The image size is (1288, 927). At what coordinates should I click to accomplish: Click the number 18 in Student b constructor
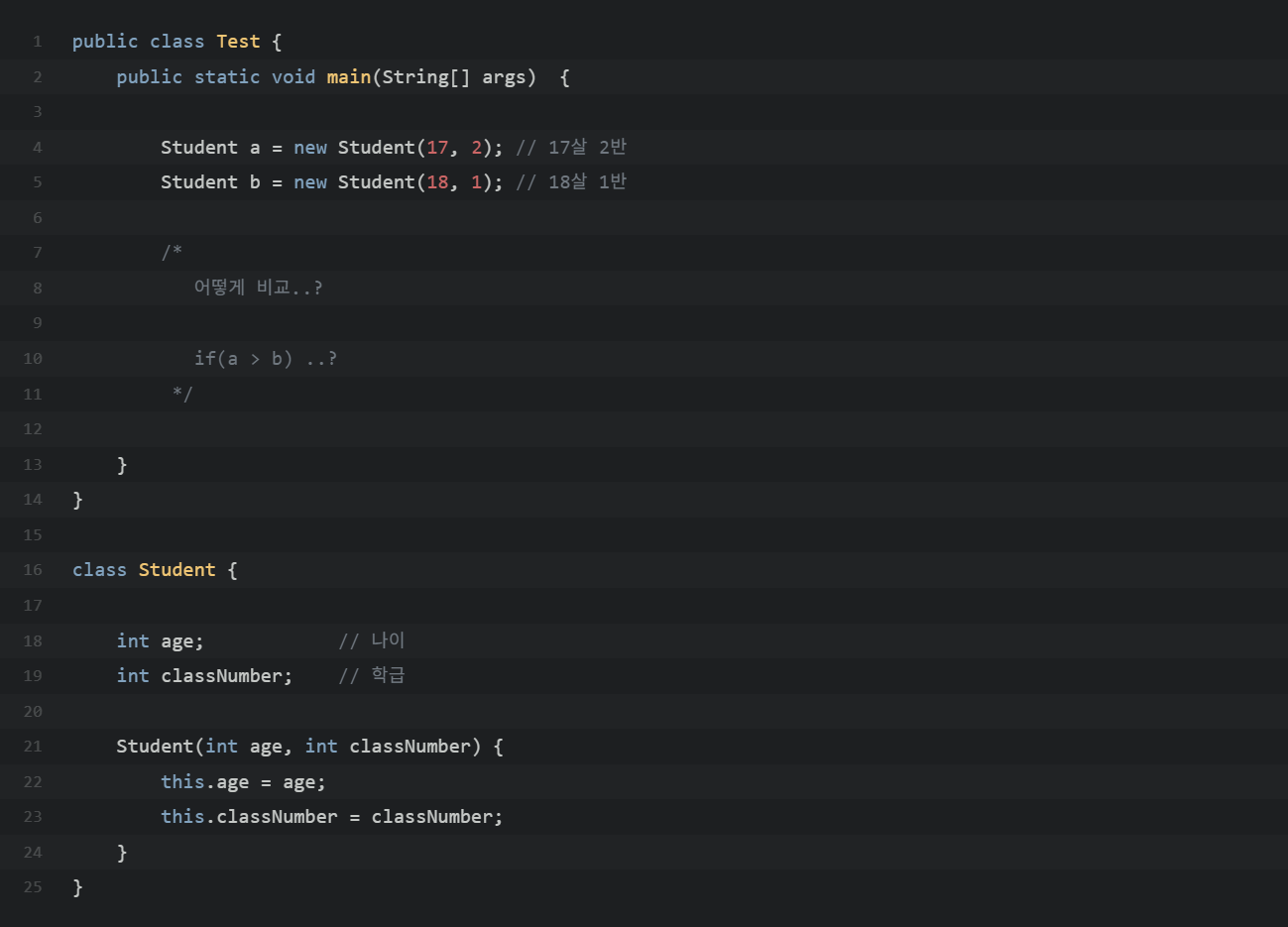437,182
